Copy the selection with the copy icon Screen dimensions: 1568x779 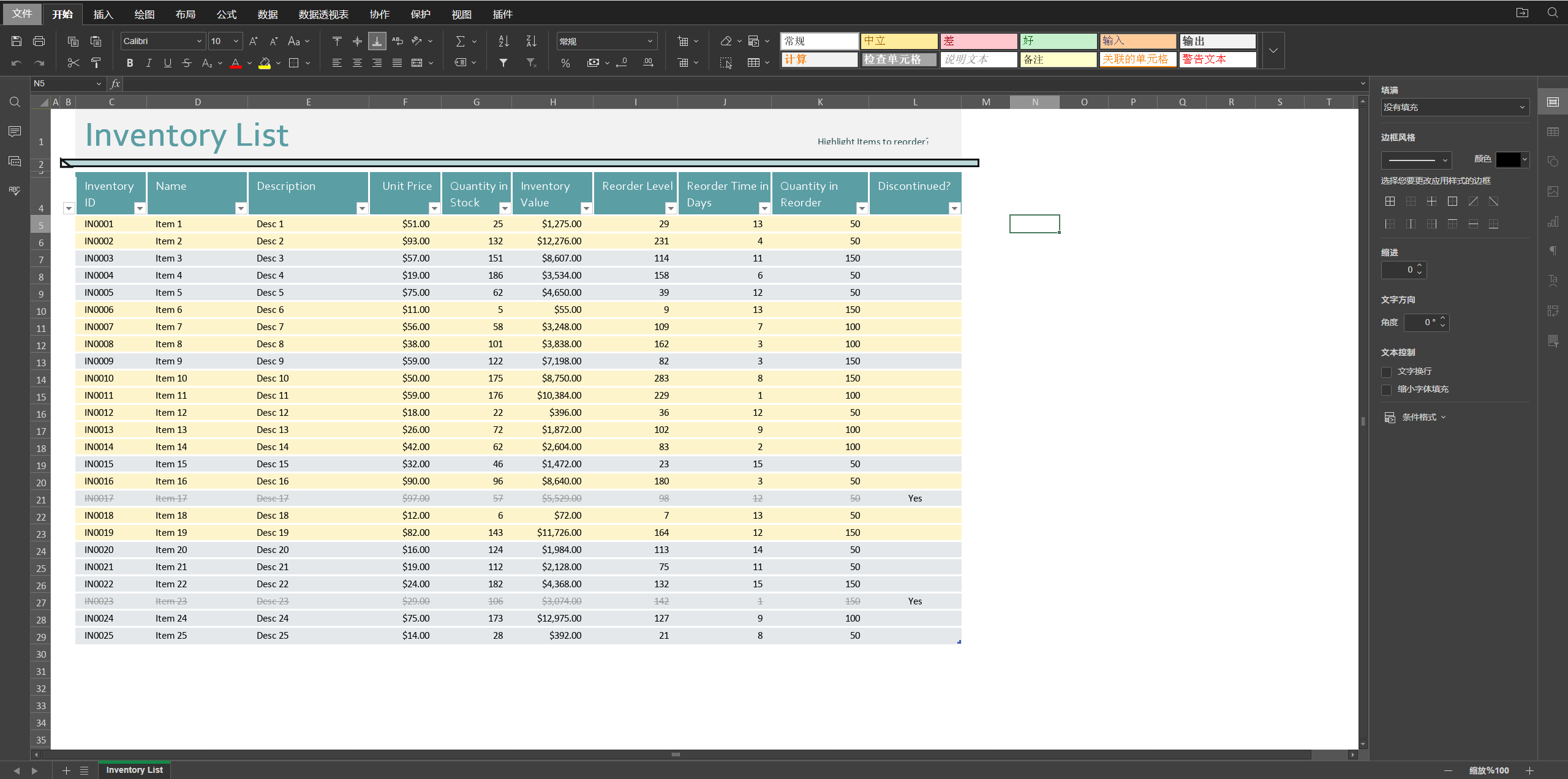[73, 41]
